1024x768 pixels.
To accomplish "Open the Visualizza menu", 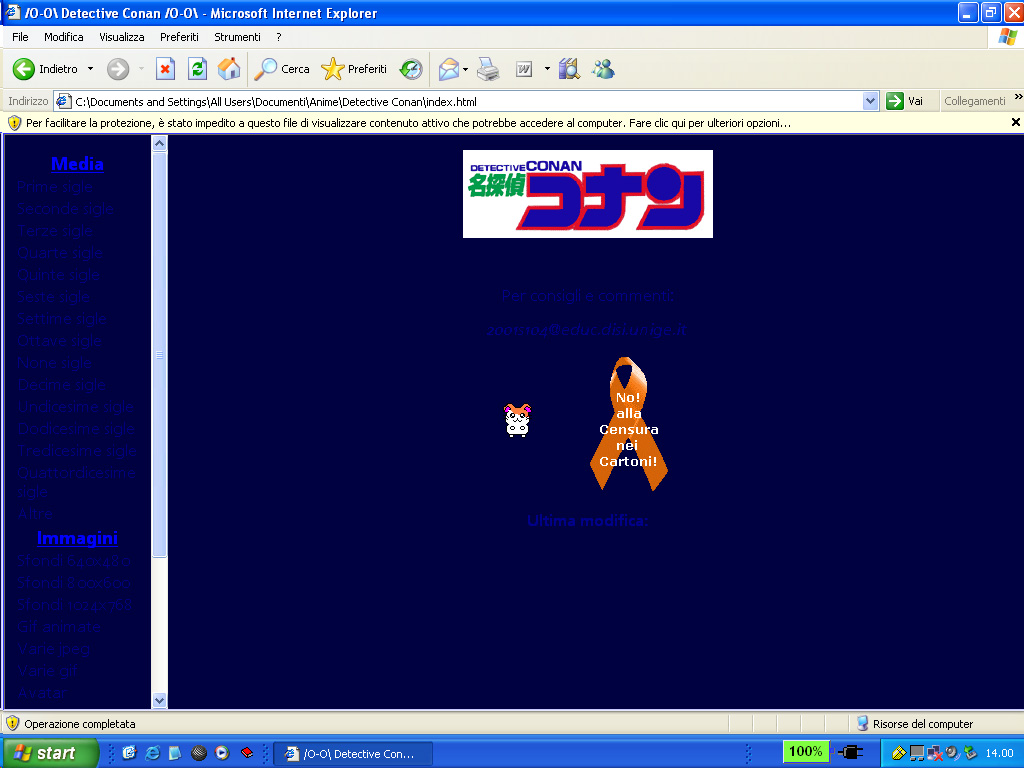I will [121, 37].
